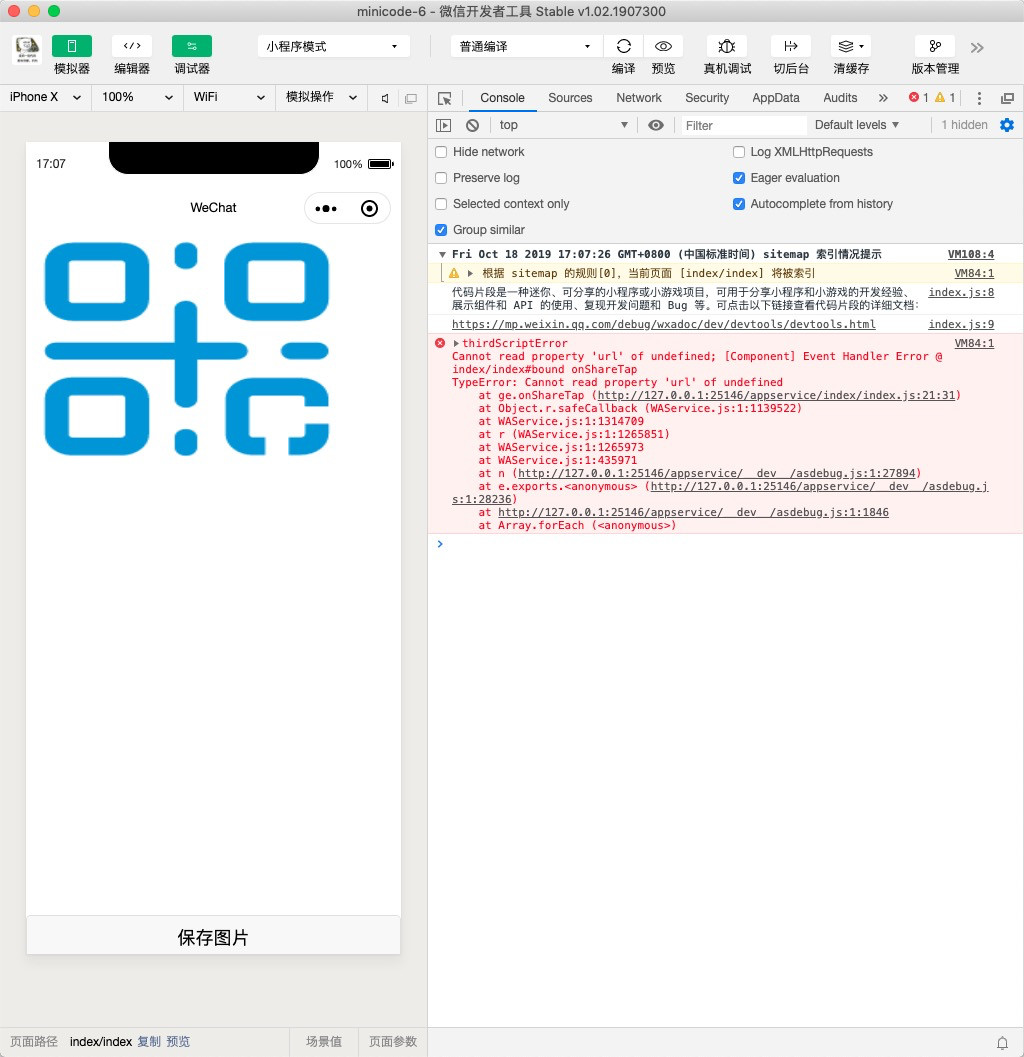The height and width of the screenshot is (1057, 1024).
Task: Expand the thirdScriptError entry
Action: 456,344
